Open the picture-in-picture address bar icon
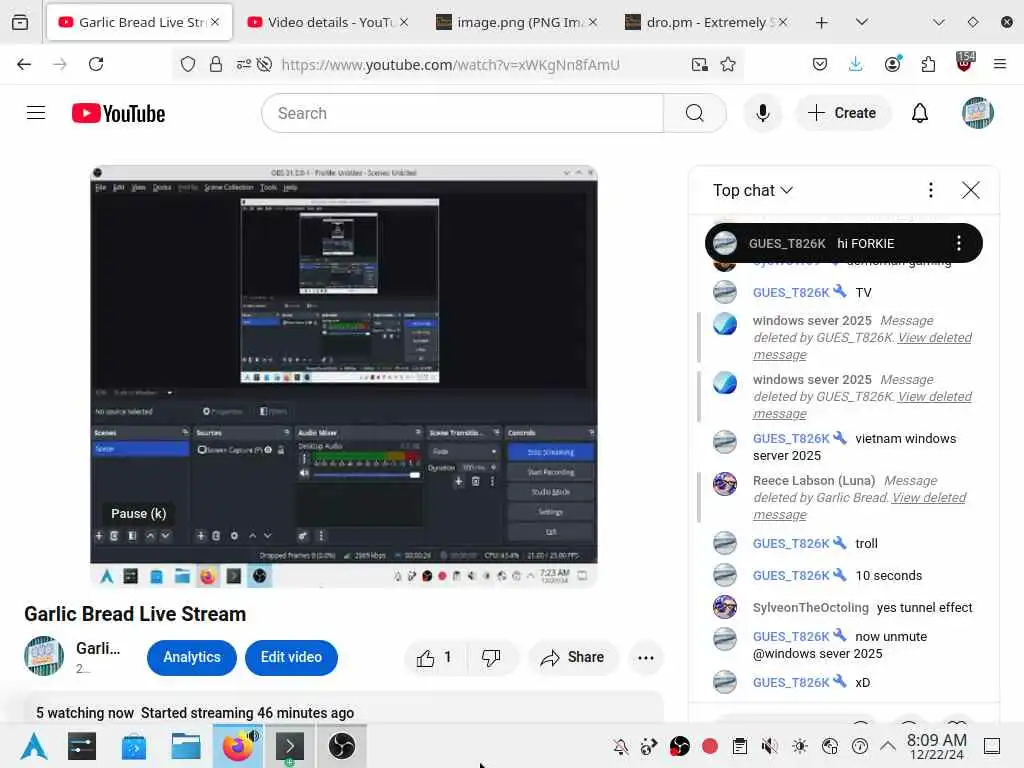This screenshot has height=768, width=1024. (x=699, y=64)
